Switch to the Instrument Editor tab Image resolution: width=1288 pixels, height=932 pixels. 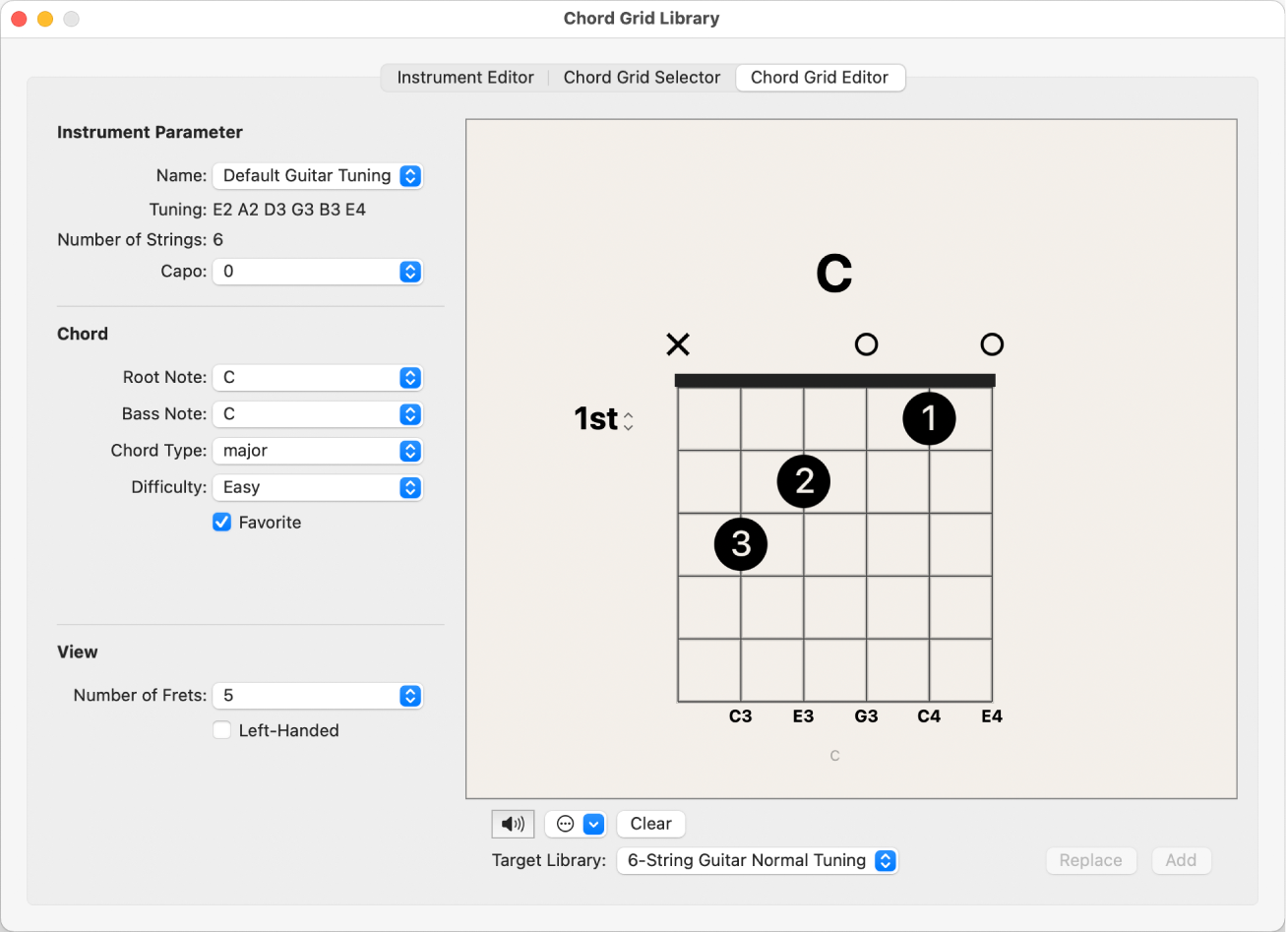click(x=463, y=77)
